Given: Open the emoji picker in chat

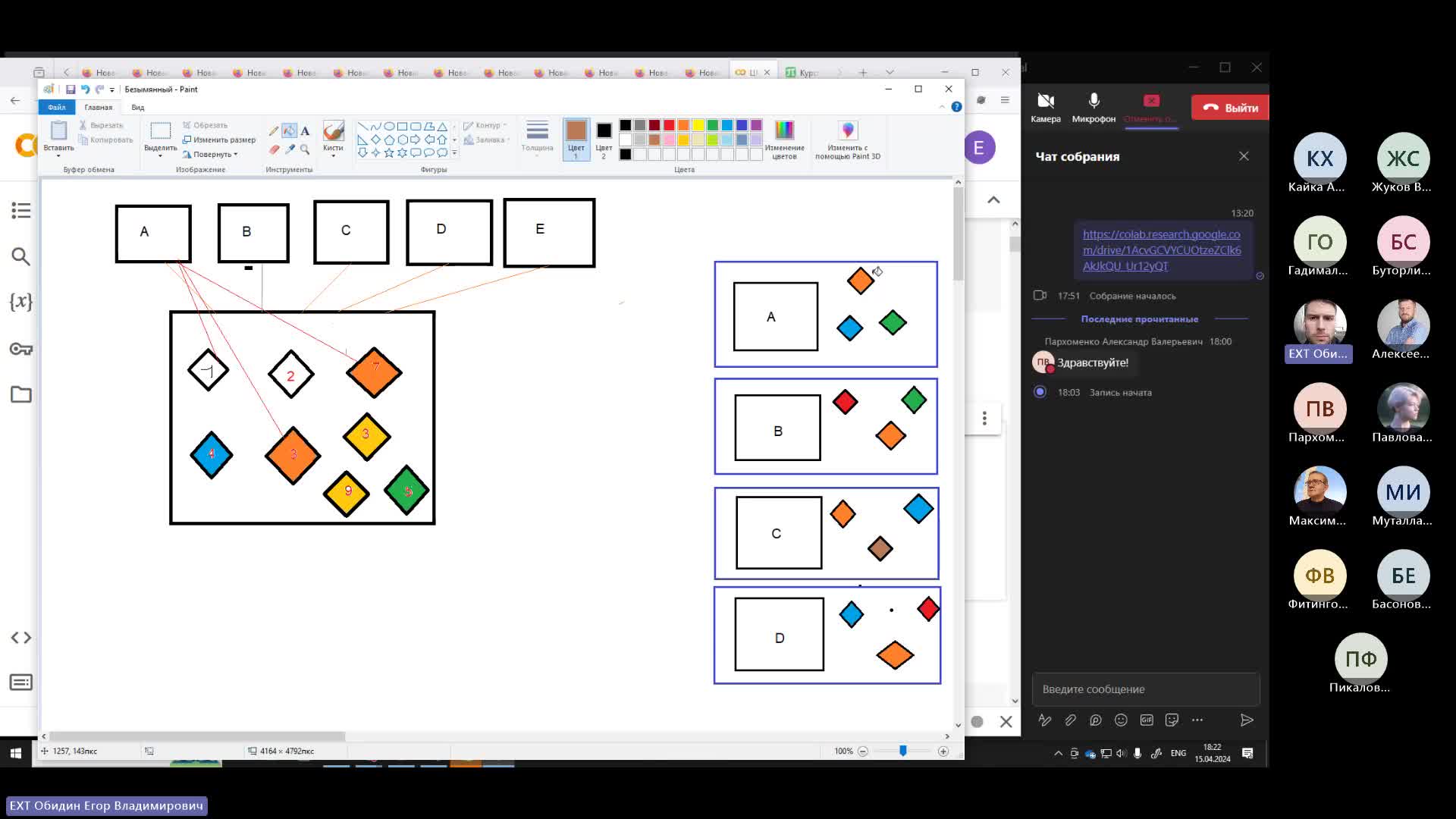Looking at the screenshot, I should point(1121,720).
